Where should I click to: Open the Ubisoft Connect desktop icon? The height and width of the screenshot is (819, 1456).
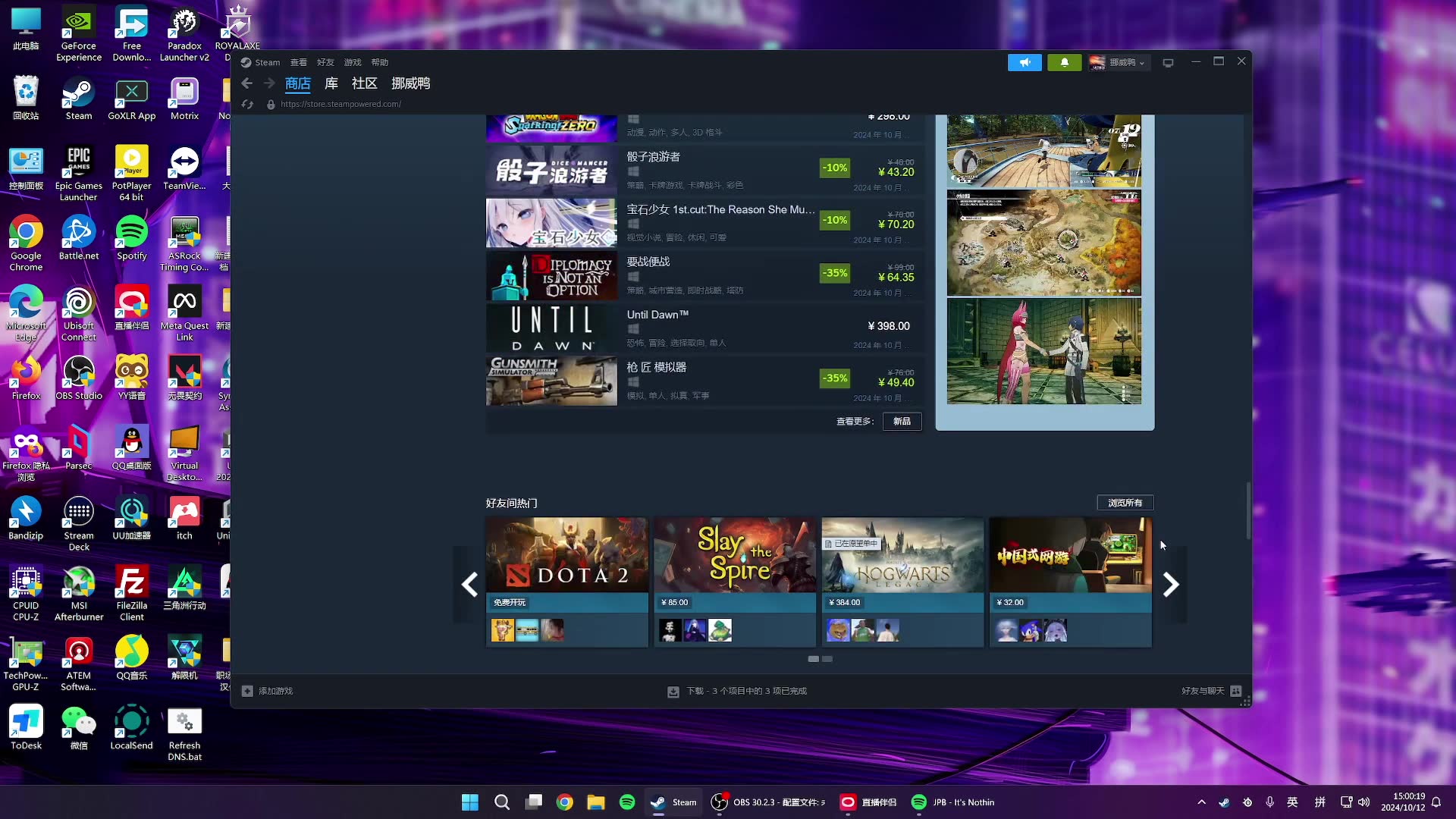pos(79,314)
